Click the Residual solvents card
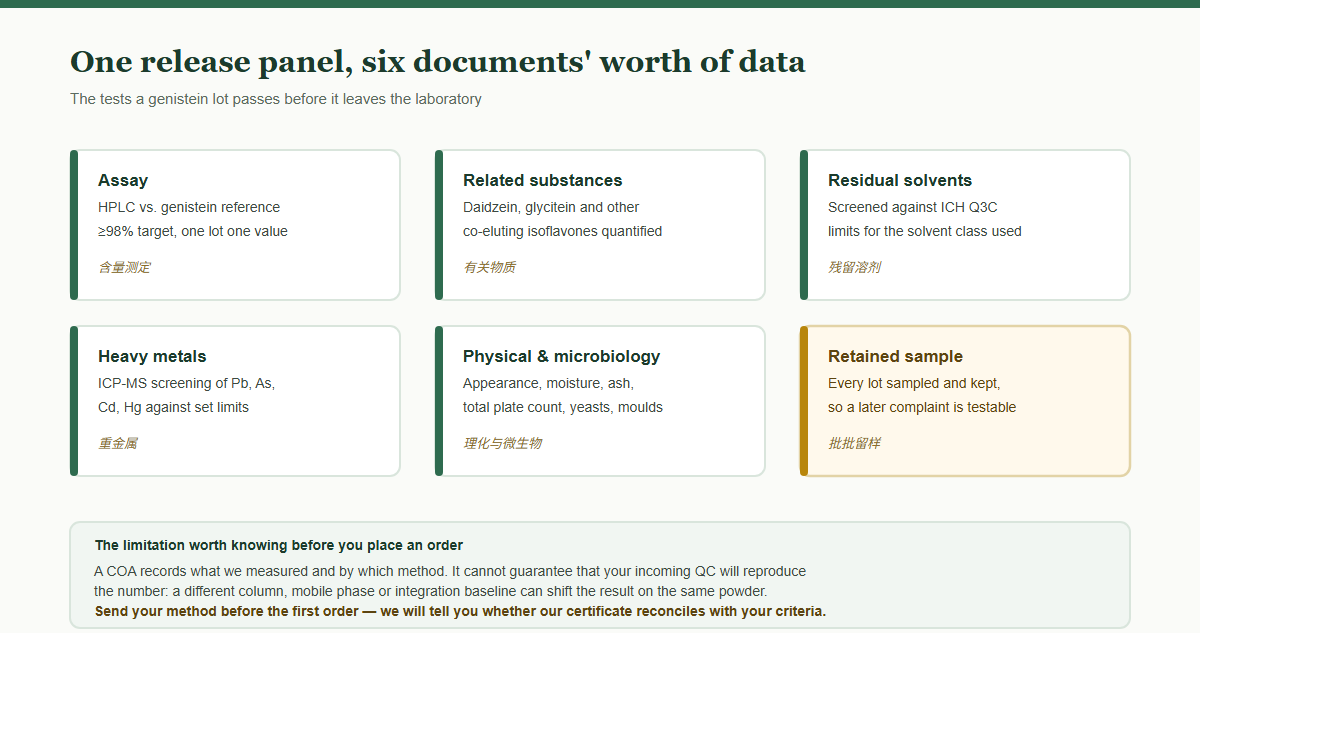 (965, 225)
